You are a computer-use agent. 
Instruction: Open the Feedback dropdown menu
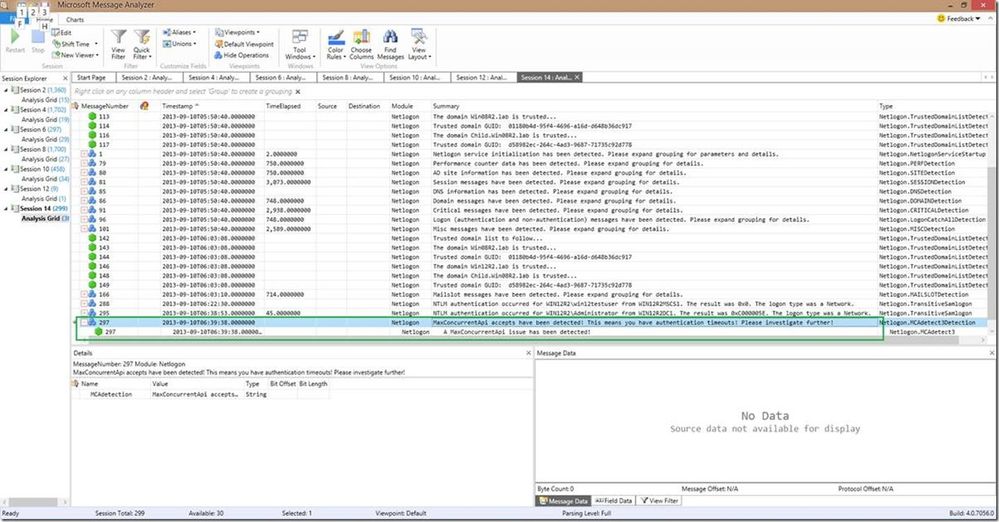click(x=959, y=18)
